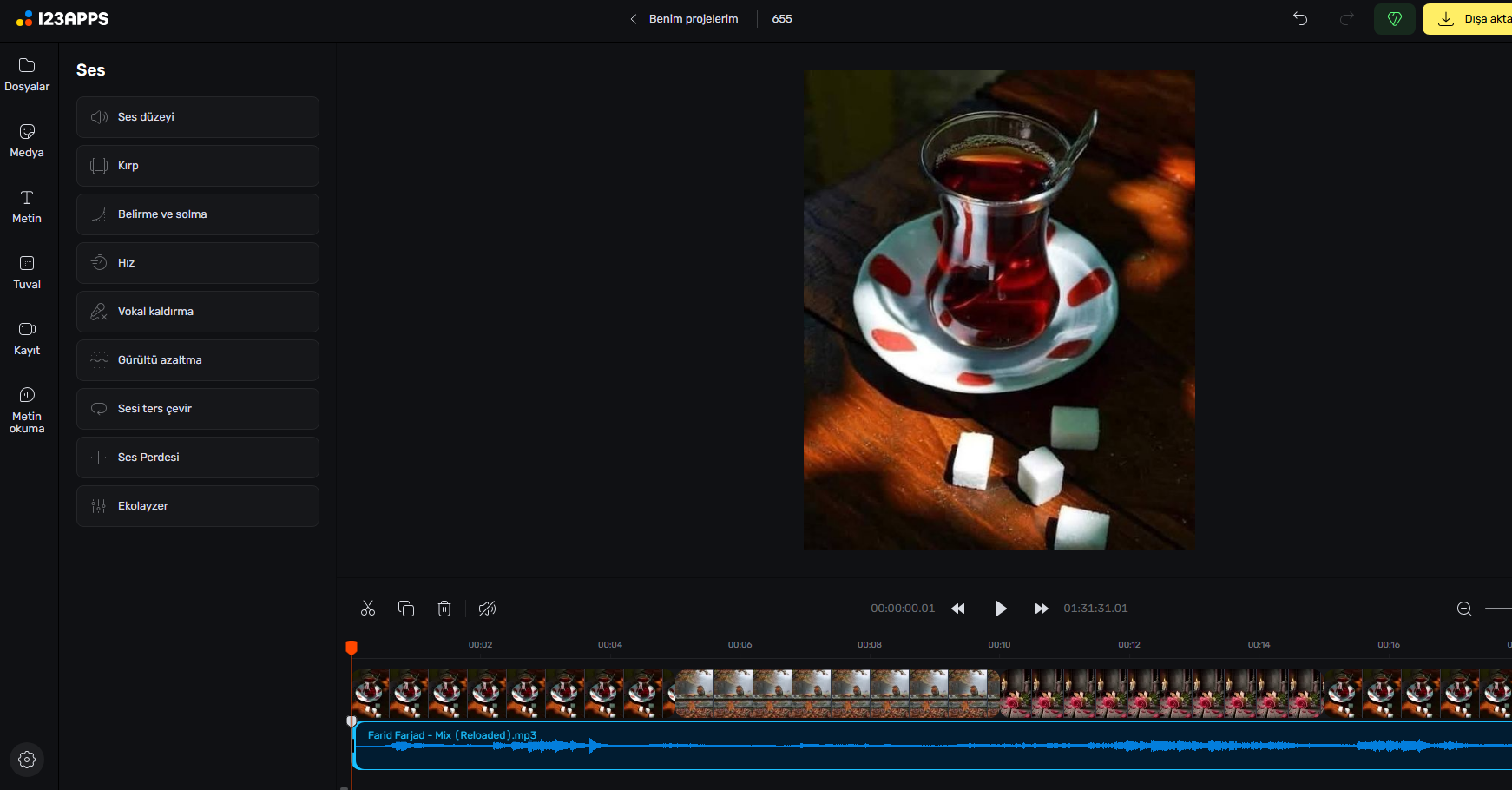The width and height of the screenshot is (1512, 790).
Task: Delete the clip with the trash icon
Action: [444, 609]
